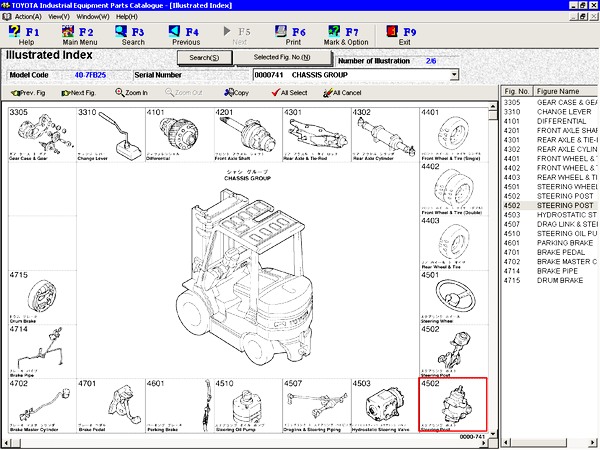
Task: Select the 4702 Brake Master Cylinder thumbnail
Action: (42, 406)
